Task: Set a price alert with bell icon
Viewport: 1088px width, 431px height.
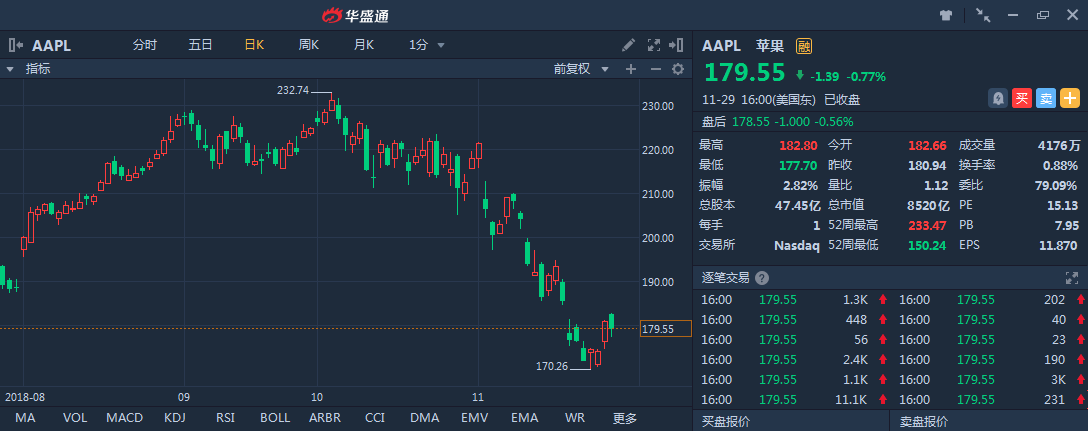Action: pyautogui.click(x=997, y=98)
